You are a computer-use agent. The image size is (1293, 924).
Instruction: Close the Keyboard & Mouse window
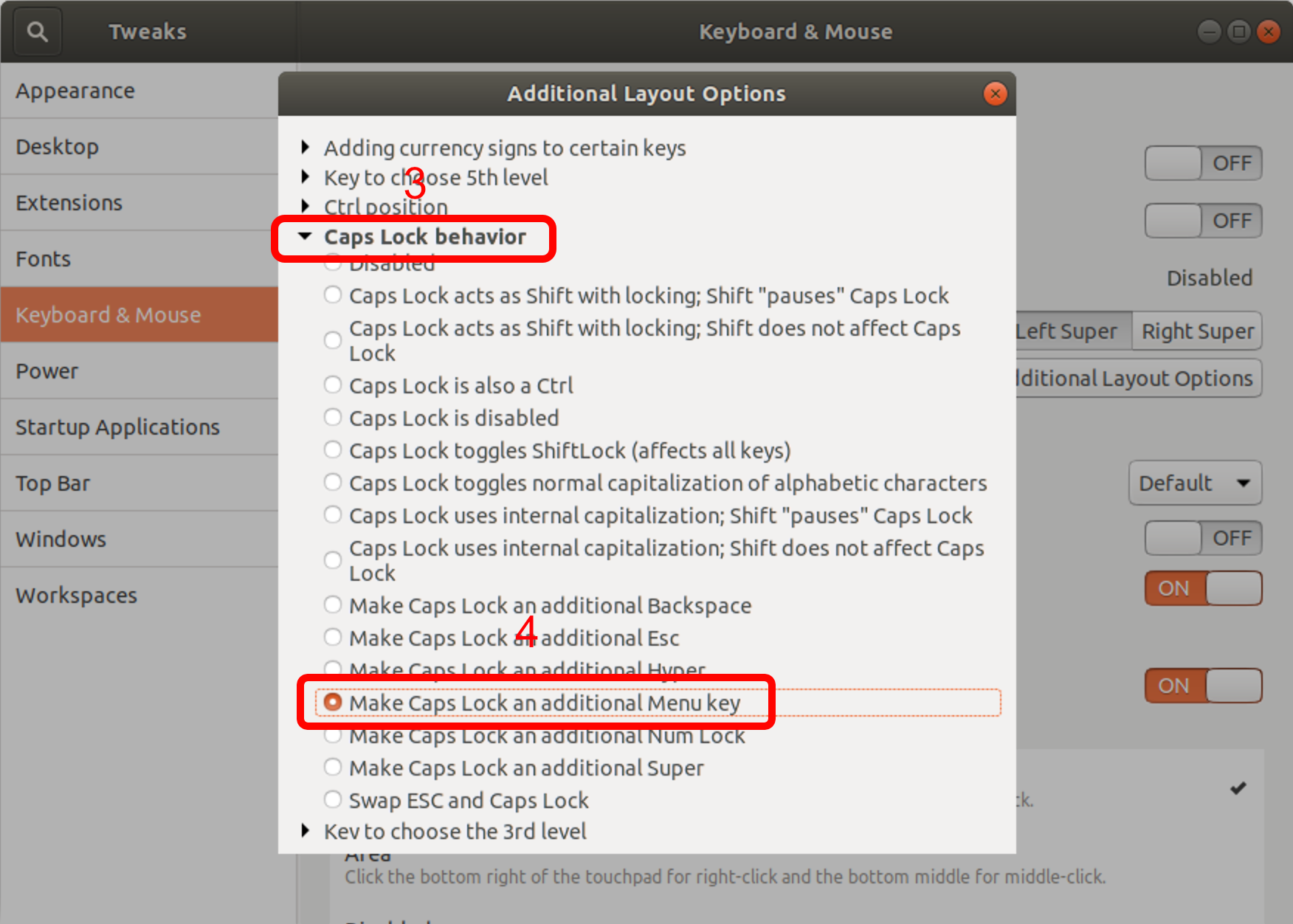pyautogui.click(x=1269, y=32)
